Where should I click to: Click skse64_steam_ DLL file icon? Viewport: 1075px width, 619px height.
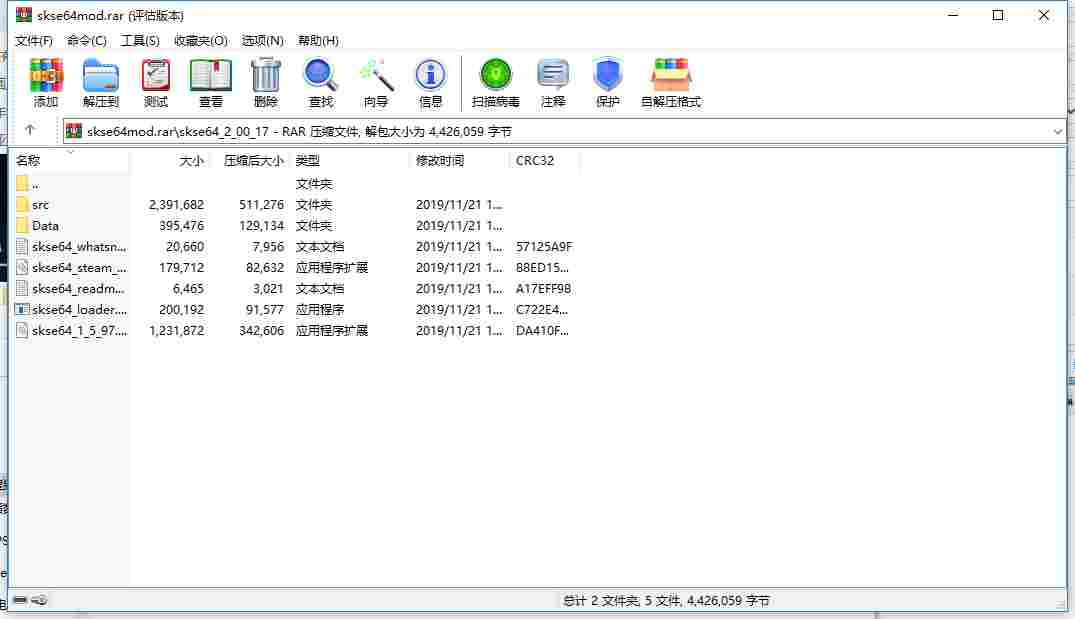coord(22,267)
